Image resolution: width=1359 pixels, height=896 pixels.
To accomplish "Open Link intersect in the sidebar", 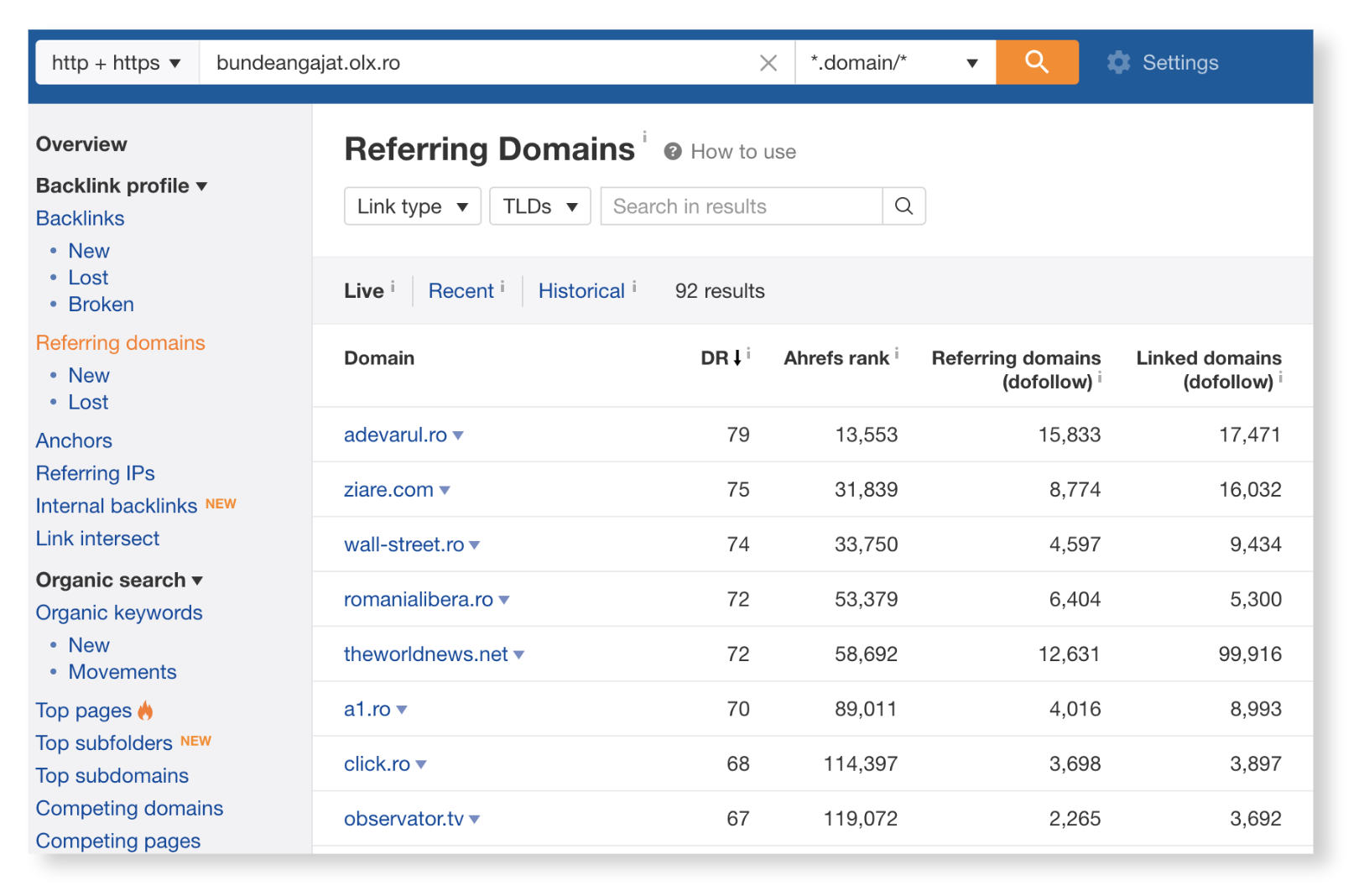I will click(97, 539).
